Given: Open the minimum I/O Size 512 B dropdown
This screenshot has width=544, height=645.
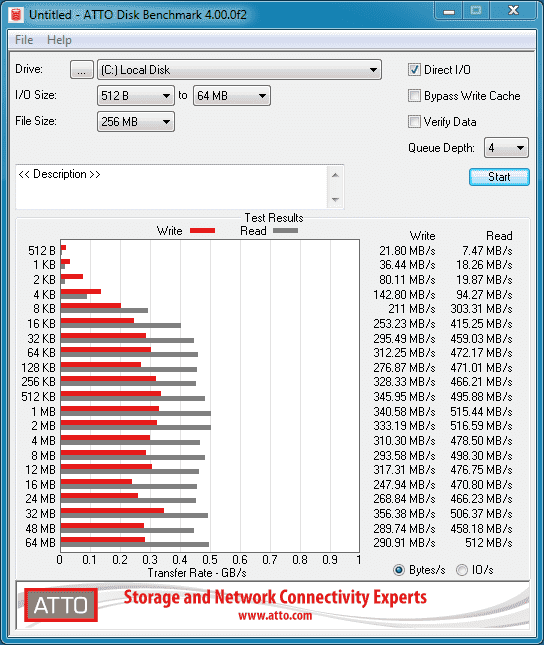Looking at the screenshot, I should [136, 96].
